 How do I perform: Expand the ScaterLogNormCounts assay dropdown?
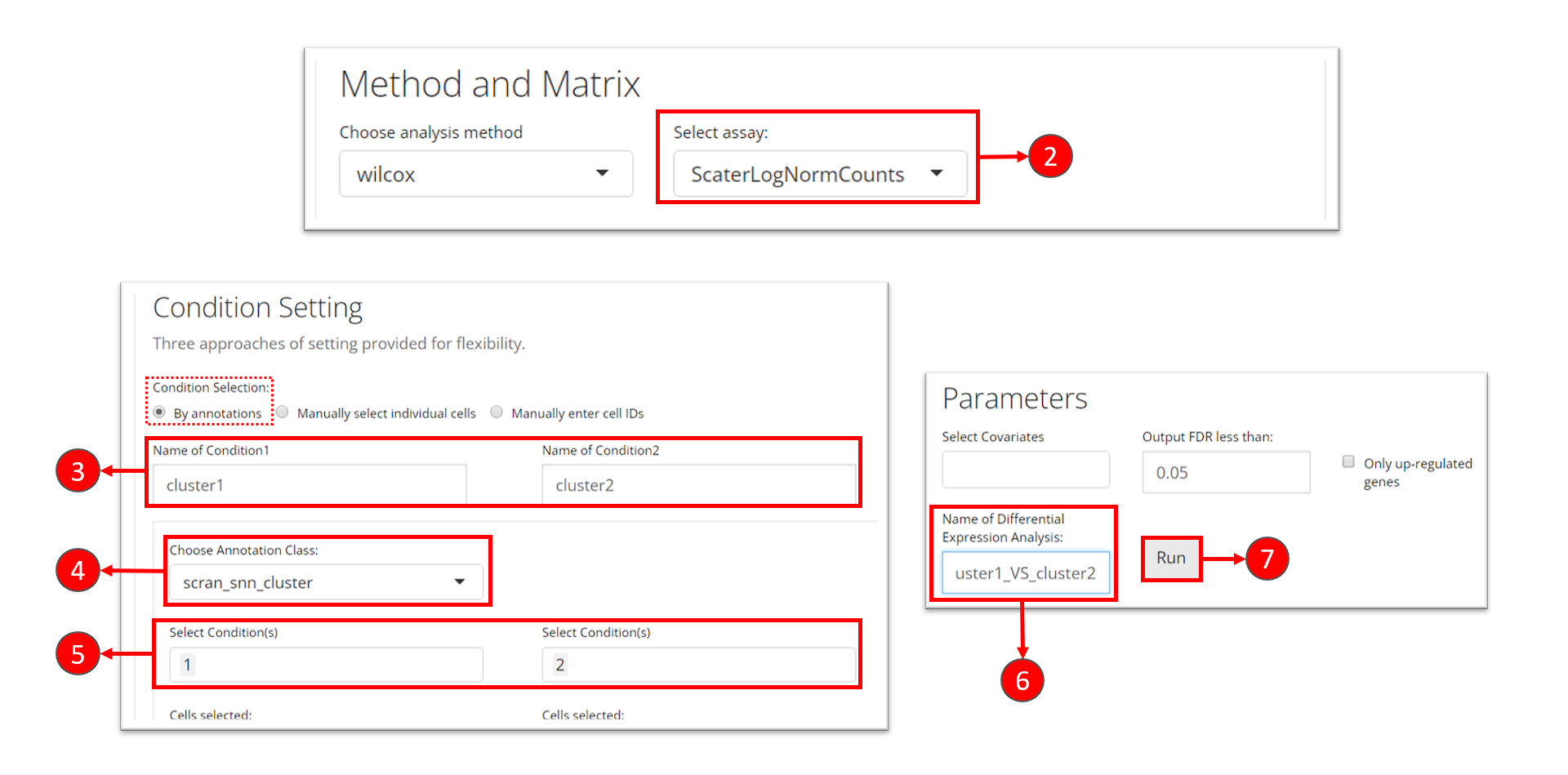point(819,174)
